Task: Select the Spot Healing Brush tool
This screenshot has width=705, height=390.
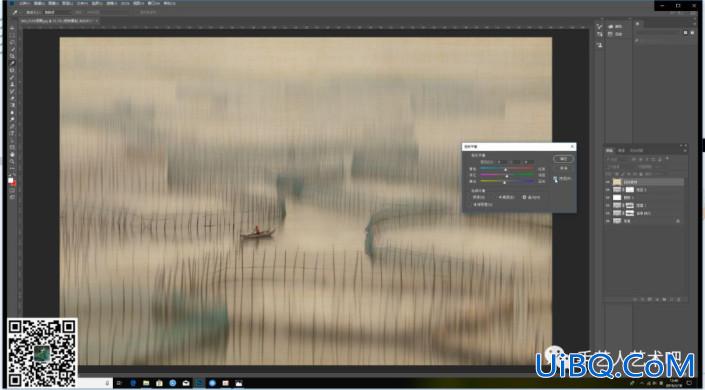Action: click(13, 70)
